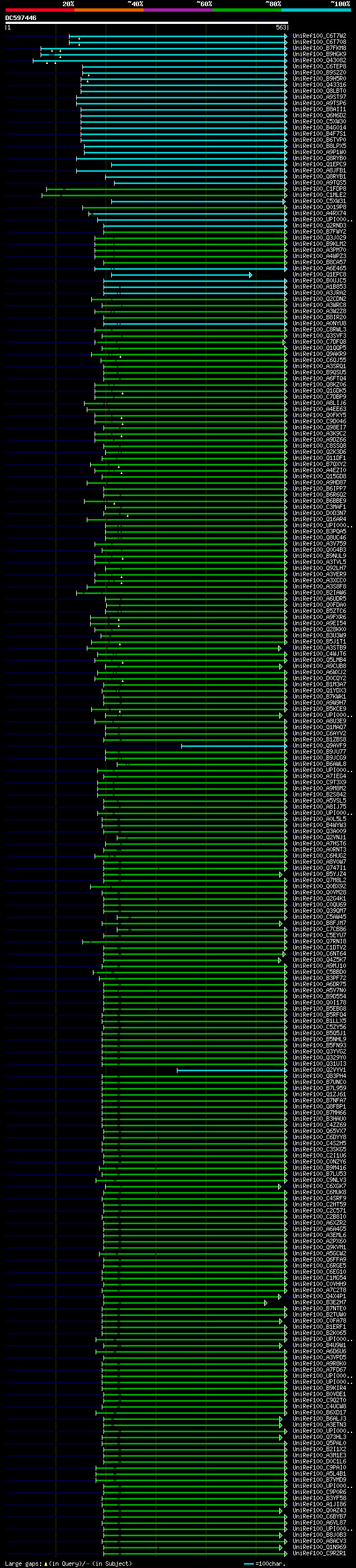The image size is (356, 1568).
Task: Select the label UniRef100_Q43316
Action: point(319,85)
